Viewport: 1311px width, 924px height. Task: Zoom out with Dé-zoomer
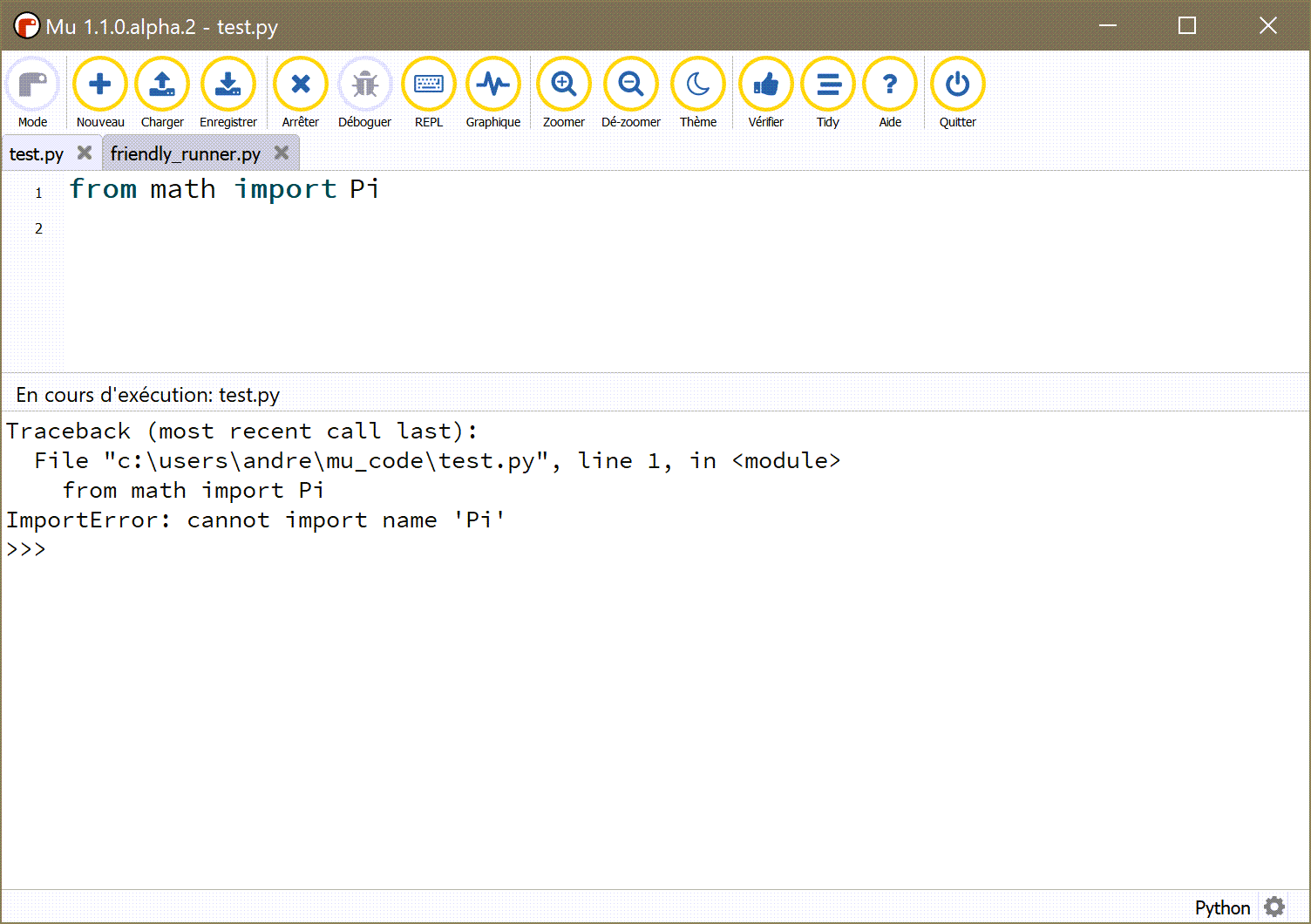[x=631, y=93]
